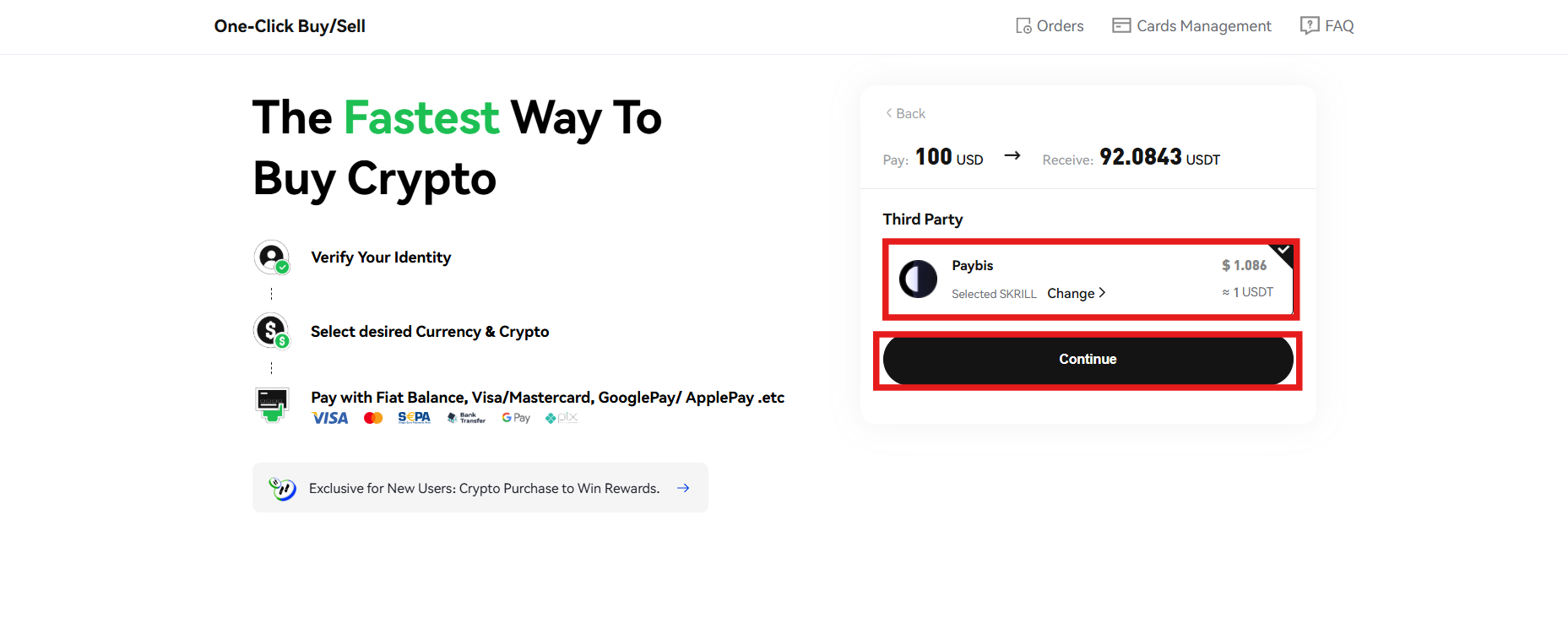Image resolution: width=1568 pixels, height=618 pixels.
Task: Open the Orders icon in the header
Action: [x=1022, y=25]
